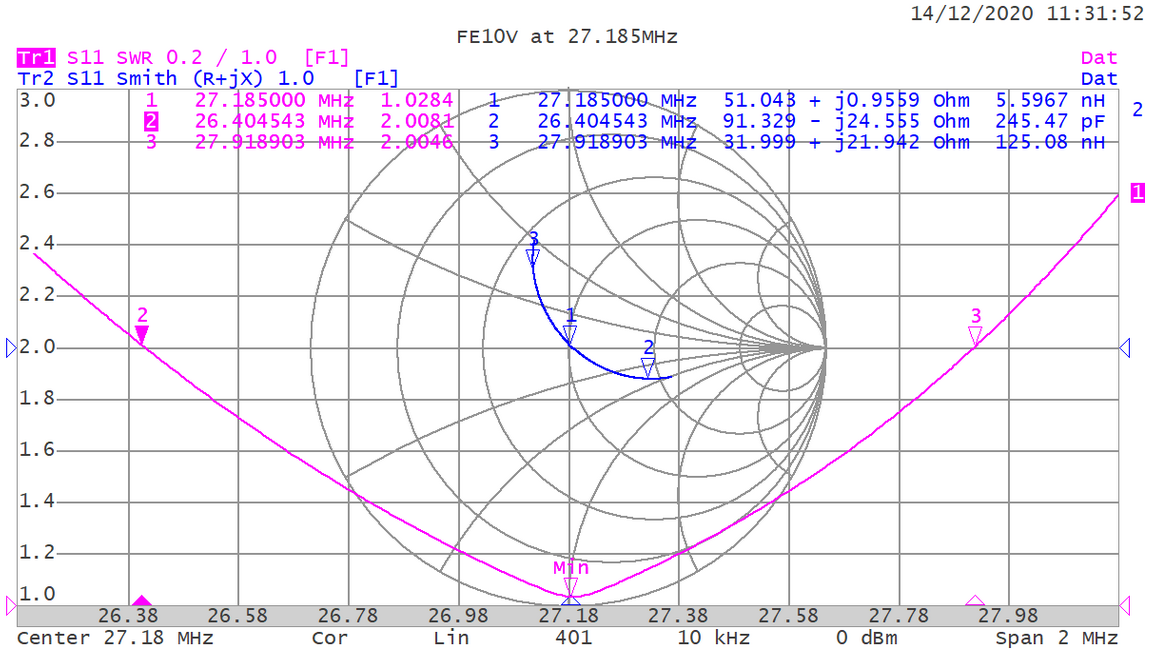Click the 401 points readout
Viewport: 1156px width, 668px height.
click(574, 638)
